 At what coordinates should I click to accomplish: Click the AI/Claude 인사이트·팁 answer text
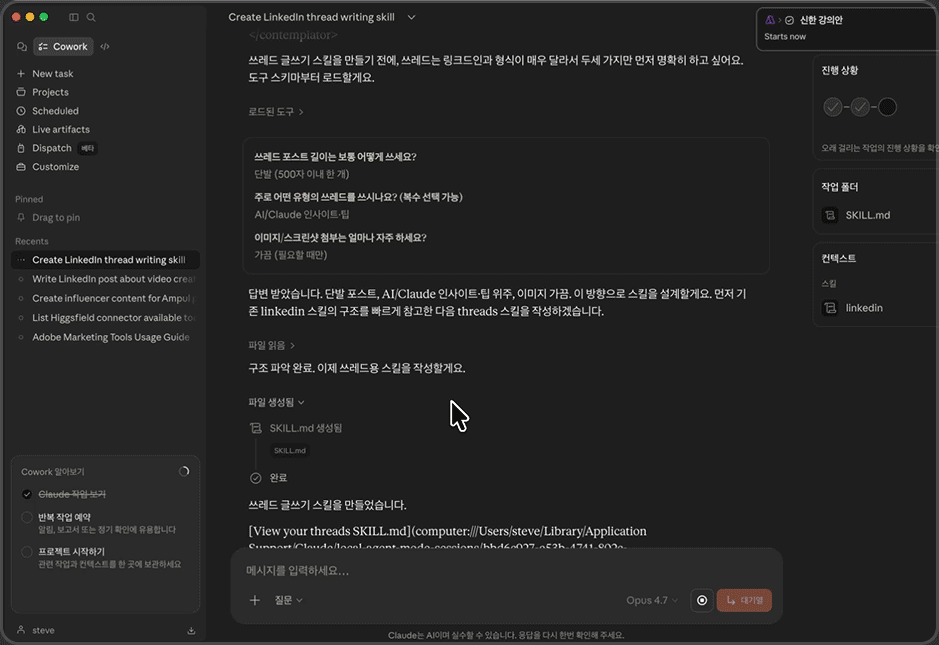302,214
